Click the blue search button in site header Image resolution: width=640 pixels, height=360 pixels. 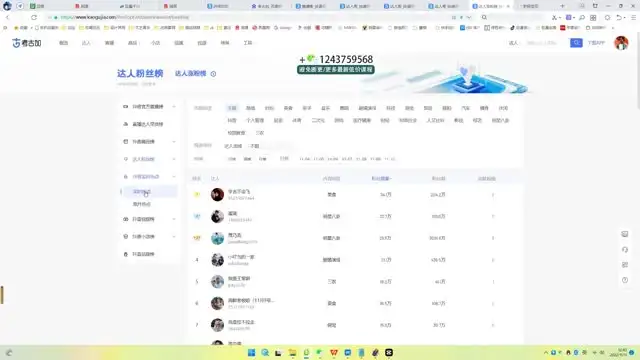click(x=576, y=42)
